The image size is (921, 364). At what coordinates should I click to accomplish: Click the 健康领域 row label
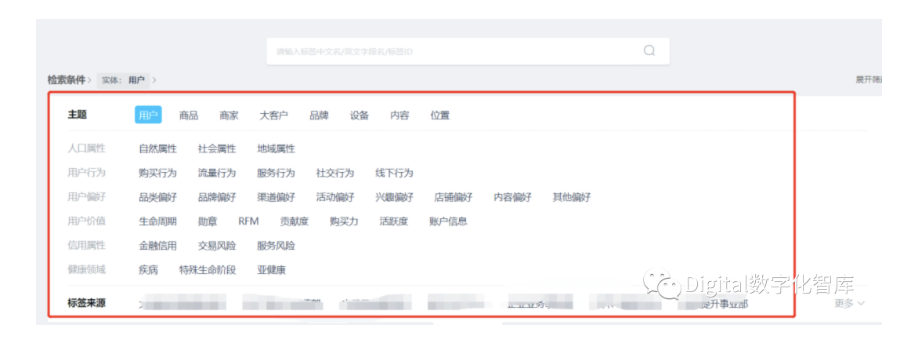click(x=86, y=270)
